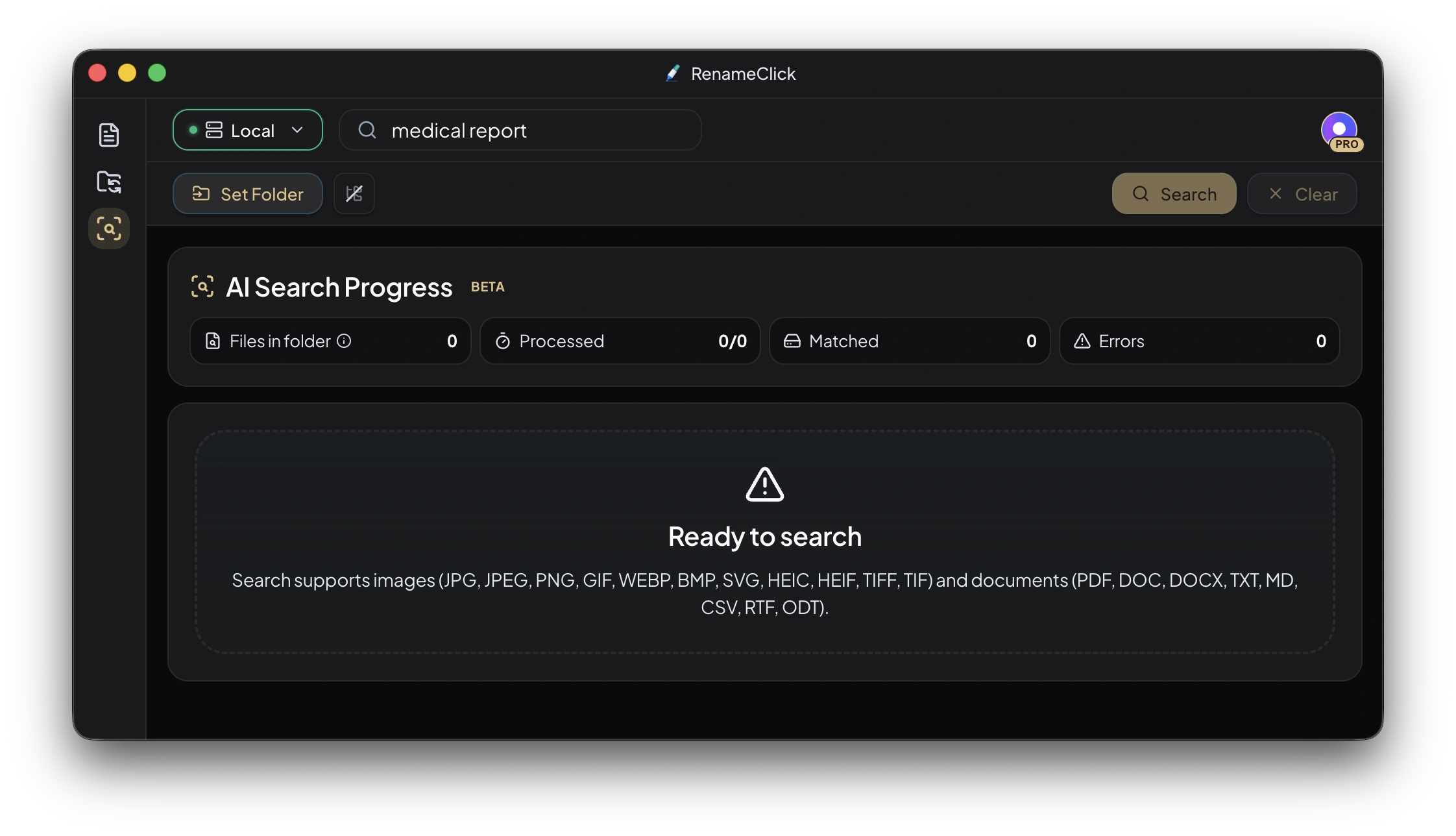Viewport: 1456px width, 836px height.
Task: Click the AI Search Progress scan icon
Action: (202, 286)
